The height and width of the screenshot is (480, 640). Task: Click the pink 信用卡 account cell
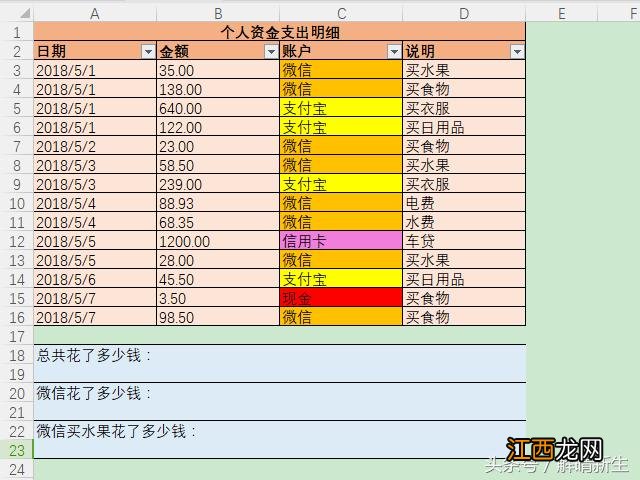coord(341,241)
